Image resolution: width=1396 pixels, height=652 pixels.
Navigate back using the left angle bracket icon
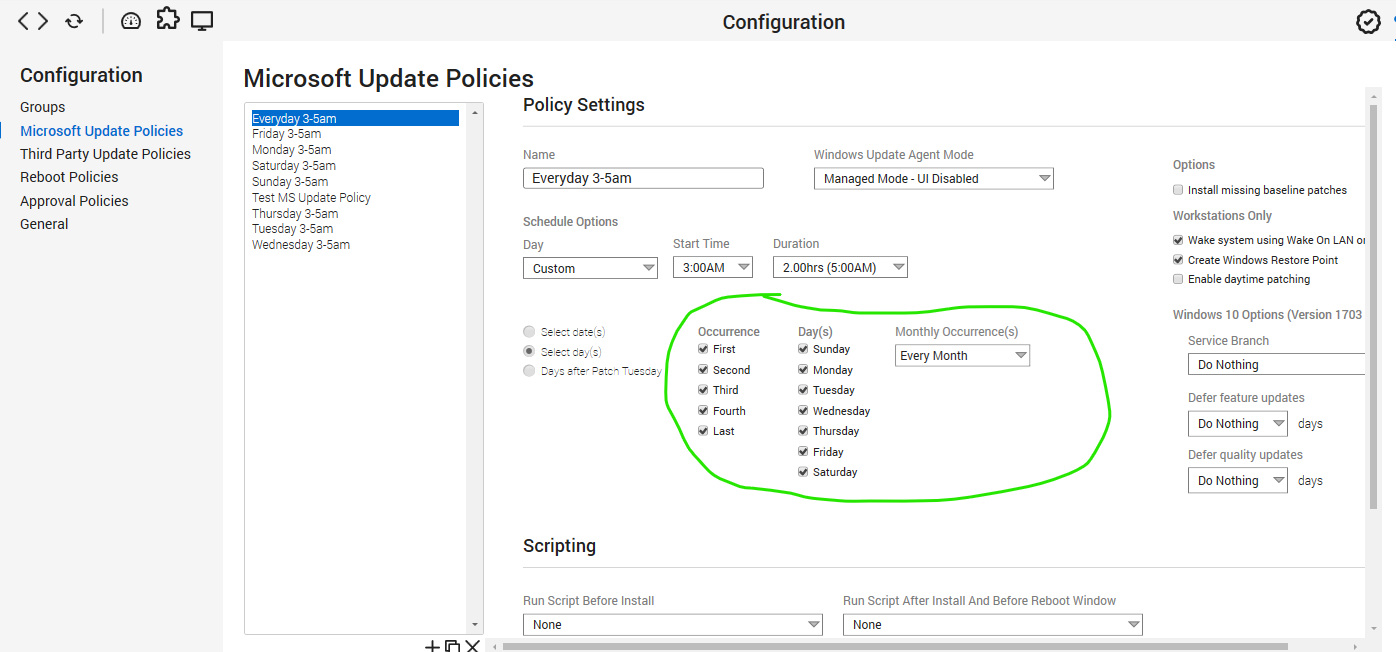pos(25,19)
